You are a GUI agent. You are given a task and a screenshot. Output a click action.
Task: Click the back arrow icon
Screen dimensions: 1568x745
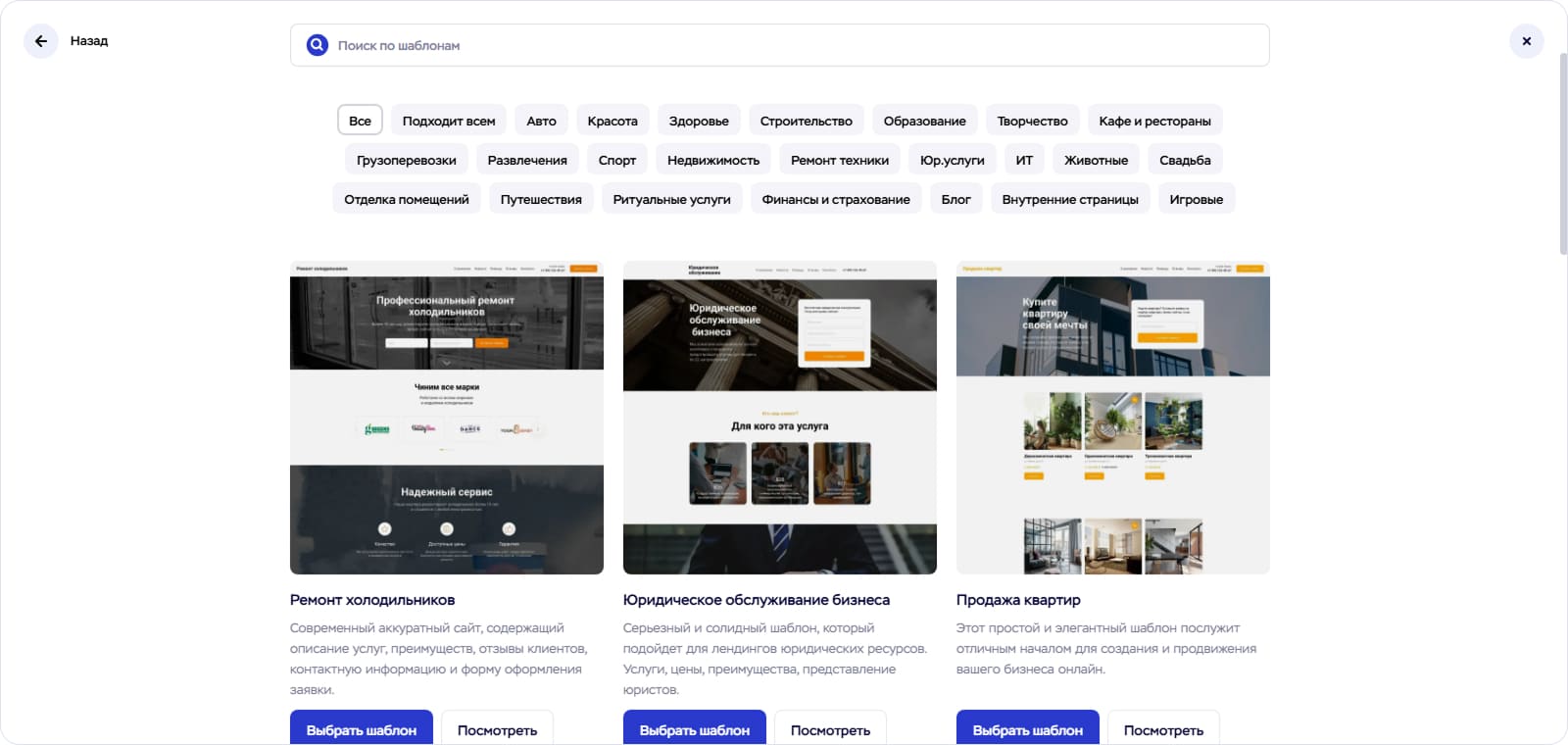coord(41,41)
